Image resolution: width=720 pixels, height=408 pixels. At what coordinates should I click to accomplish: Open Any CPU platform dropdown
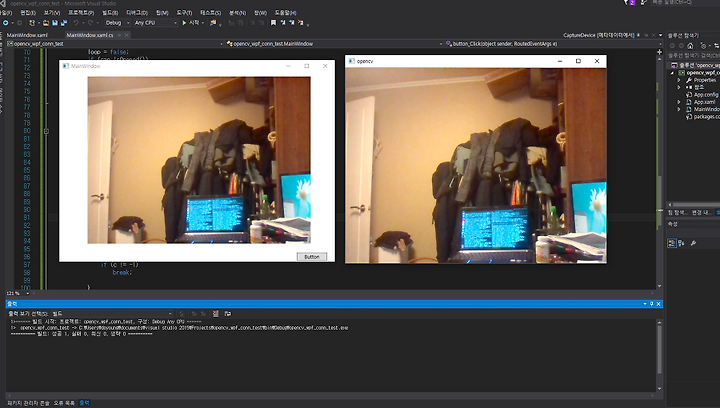pos(155,22)
